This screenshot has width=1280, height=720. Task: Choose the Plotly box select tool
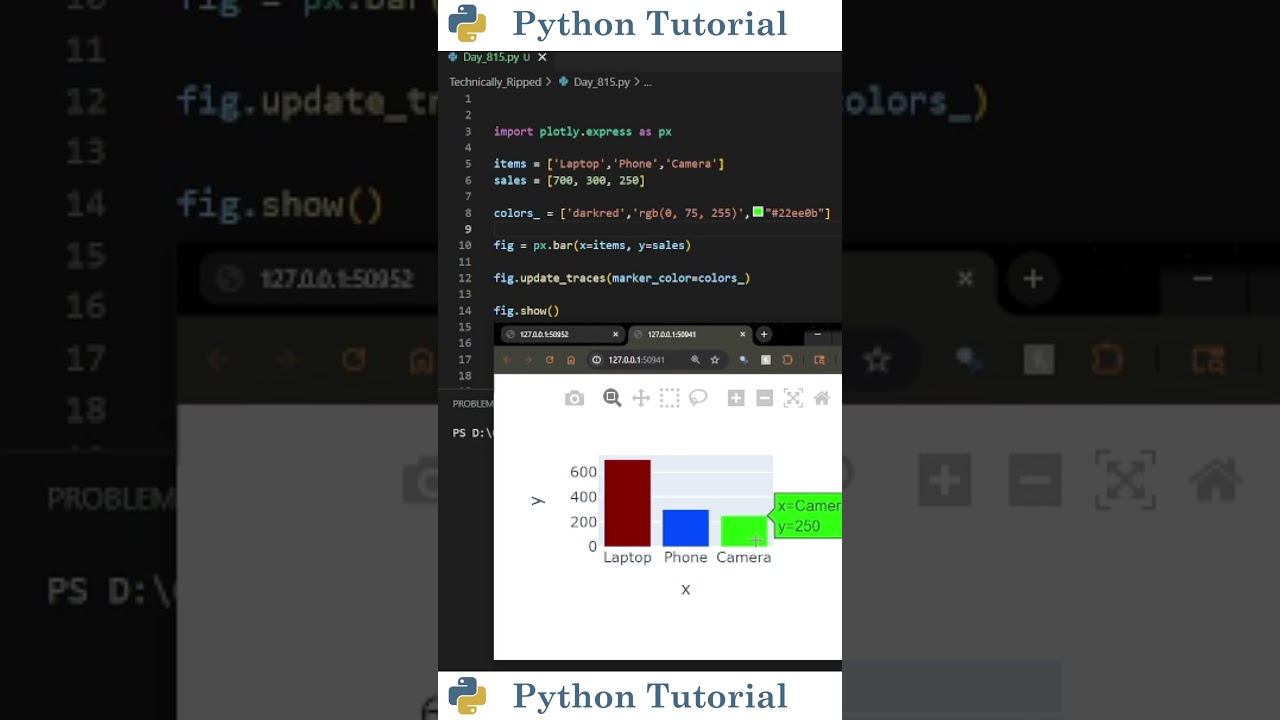(669, 398)
